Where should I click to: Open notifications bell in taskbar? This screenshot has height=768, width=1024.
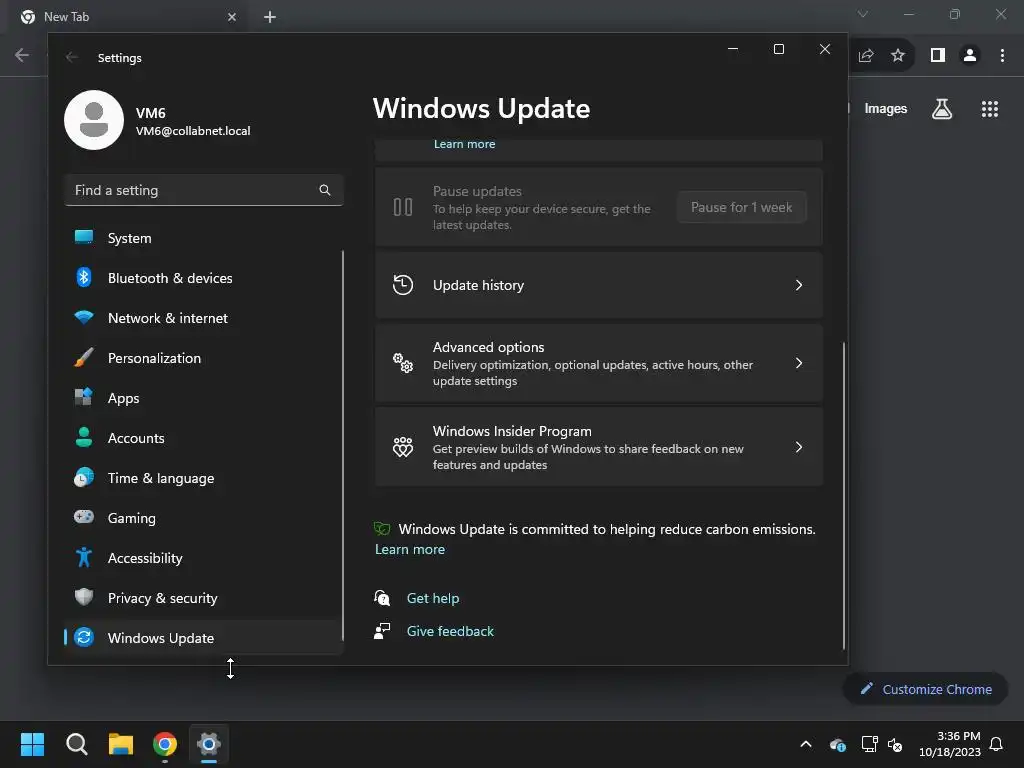pyautogui.click(x=997, y=744)
